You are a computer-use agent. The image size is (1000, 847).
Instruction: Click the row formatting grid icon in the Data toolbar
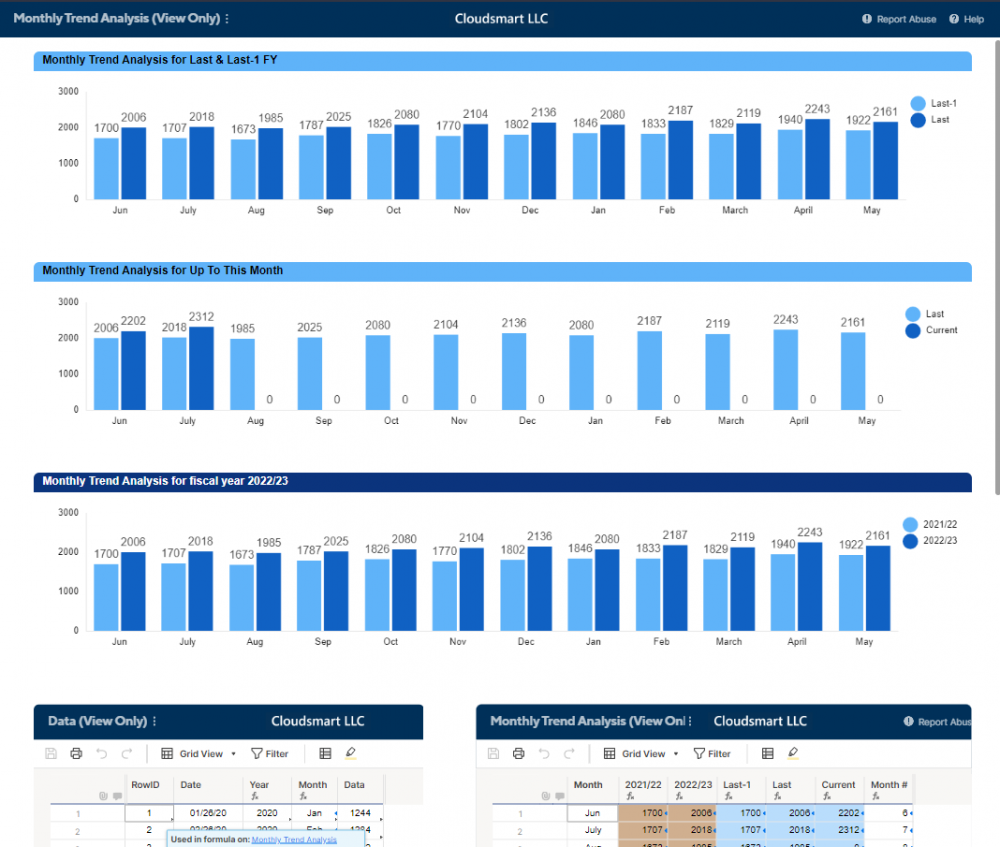(325, 753)
